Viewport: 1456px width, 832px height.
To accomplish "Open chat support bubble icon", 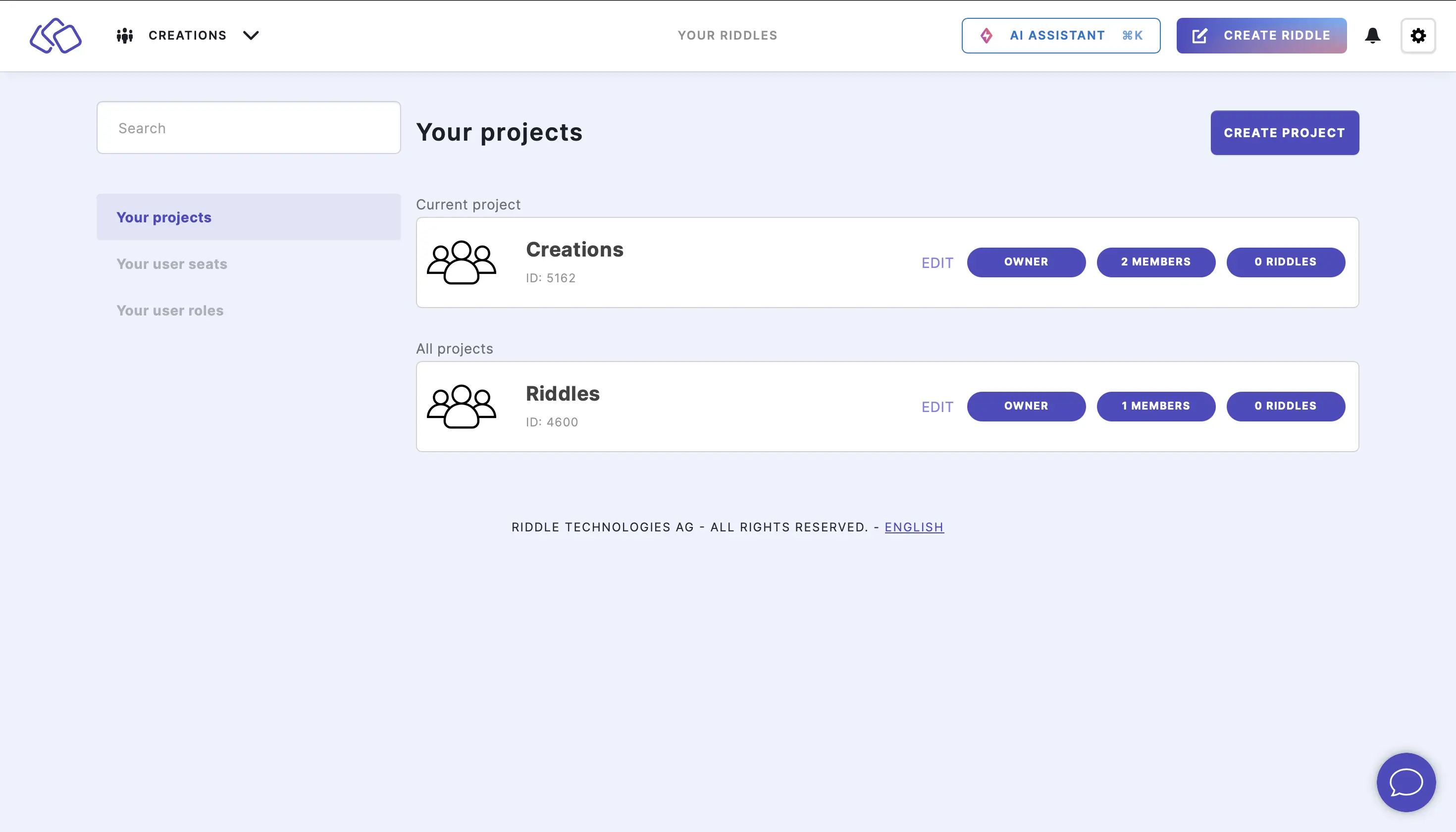I will pyautogui.click(x=1406, y=782).
